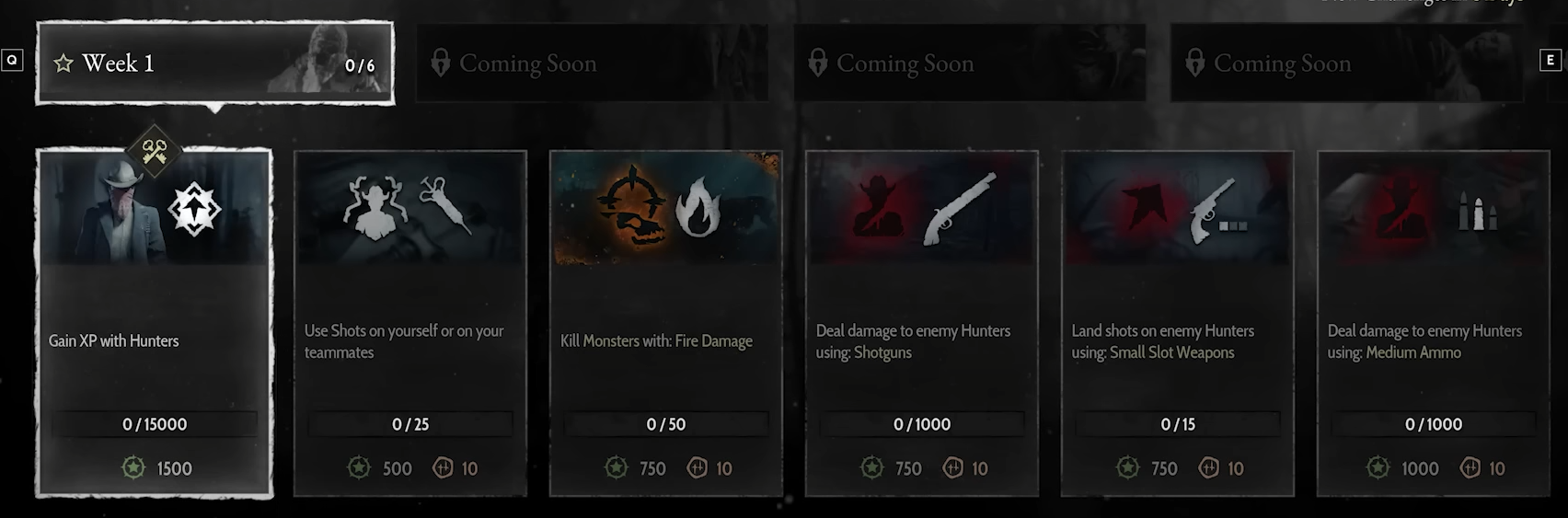Select Kill Monsters with Fire Damage card
This screenshot has width=1568, height=518.
point(666,324)
